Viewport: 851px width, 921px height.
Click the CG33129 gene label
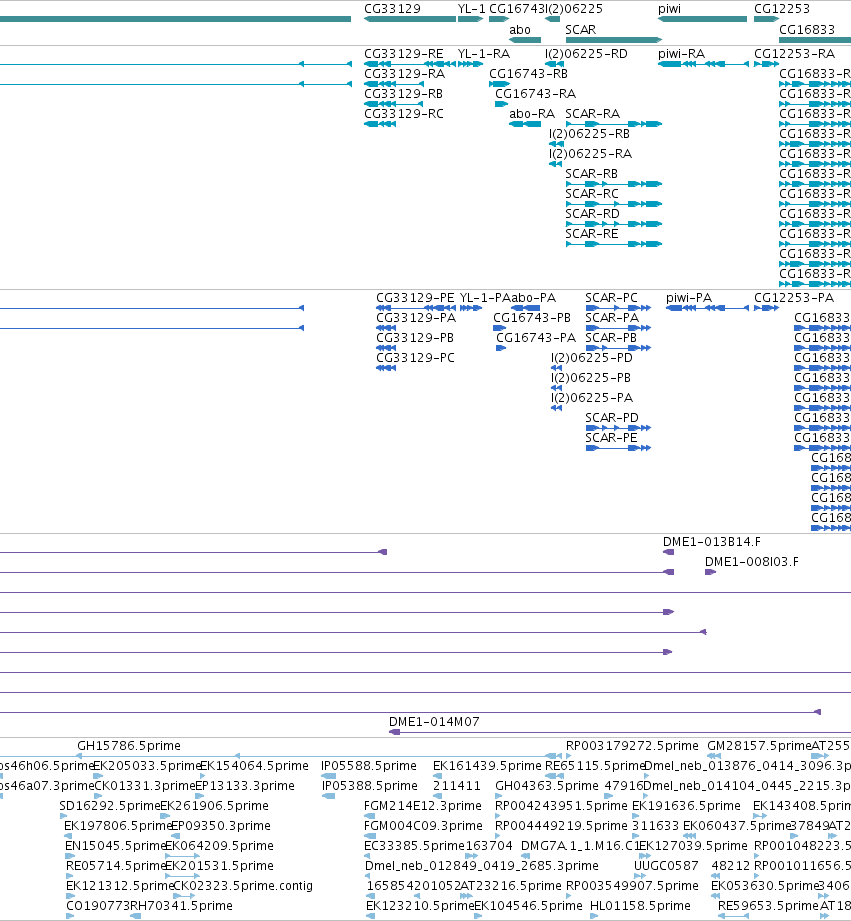pyautogui.click(x=392, y=9)
